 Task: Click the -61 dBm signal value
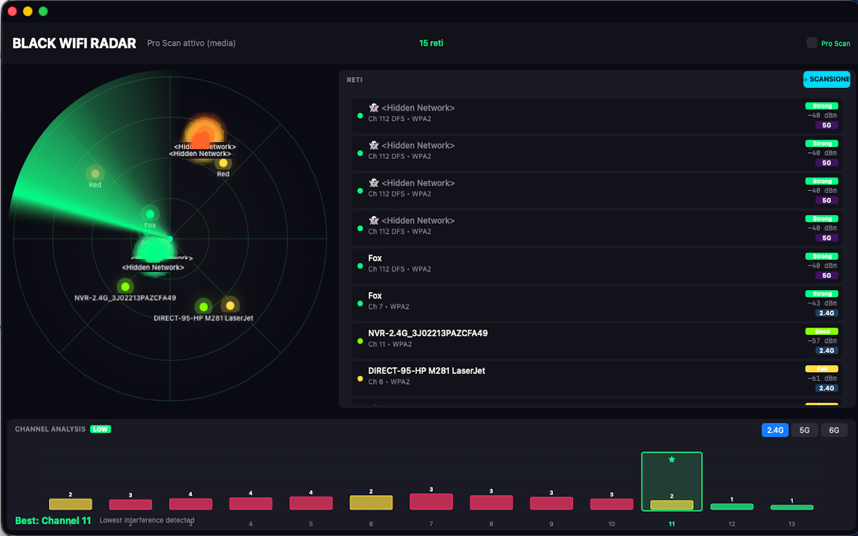[822, 378]
